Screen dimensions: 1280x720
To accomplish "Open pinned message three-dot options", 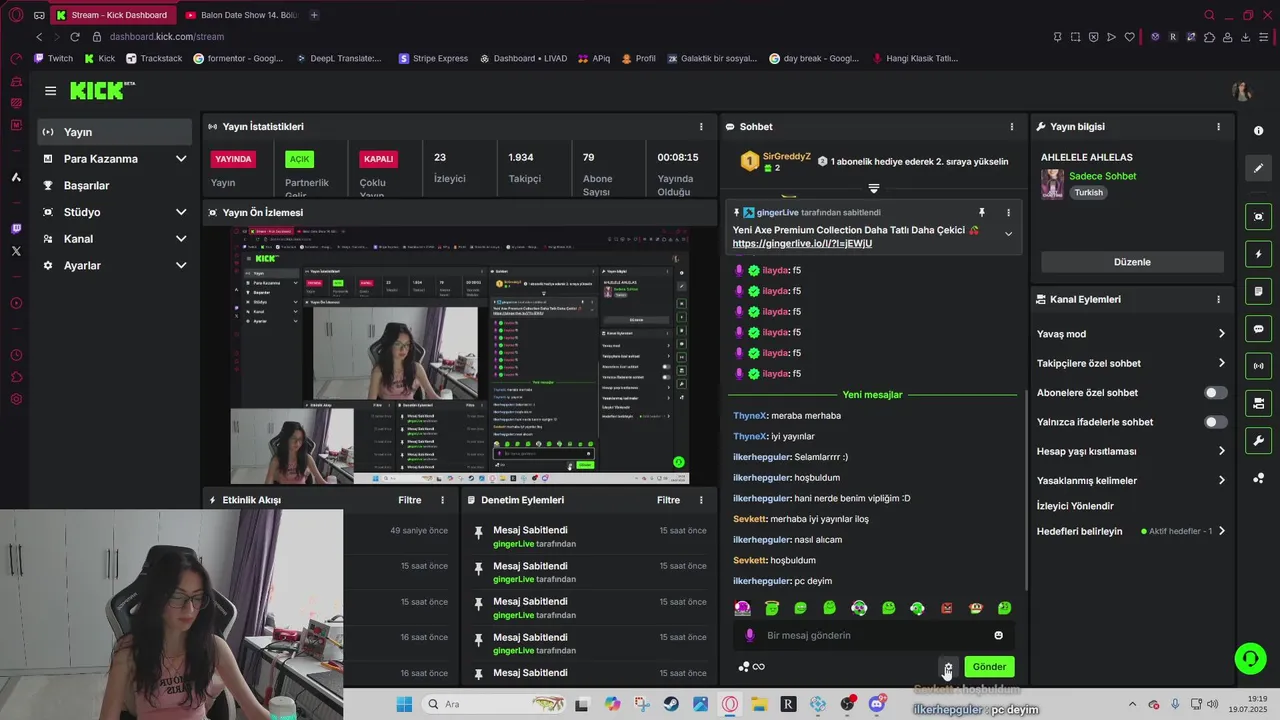I will [x=1008, y=212].
